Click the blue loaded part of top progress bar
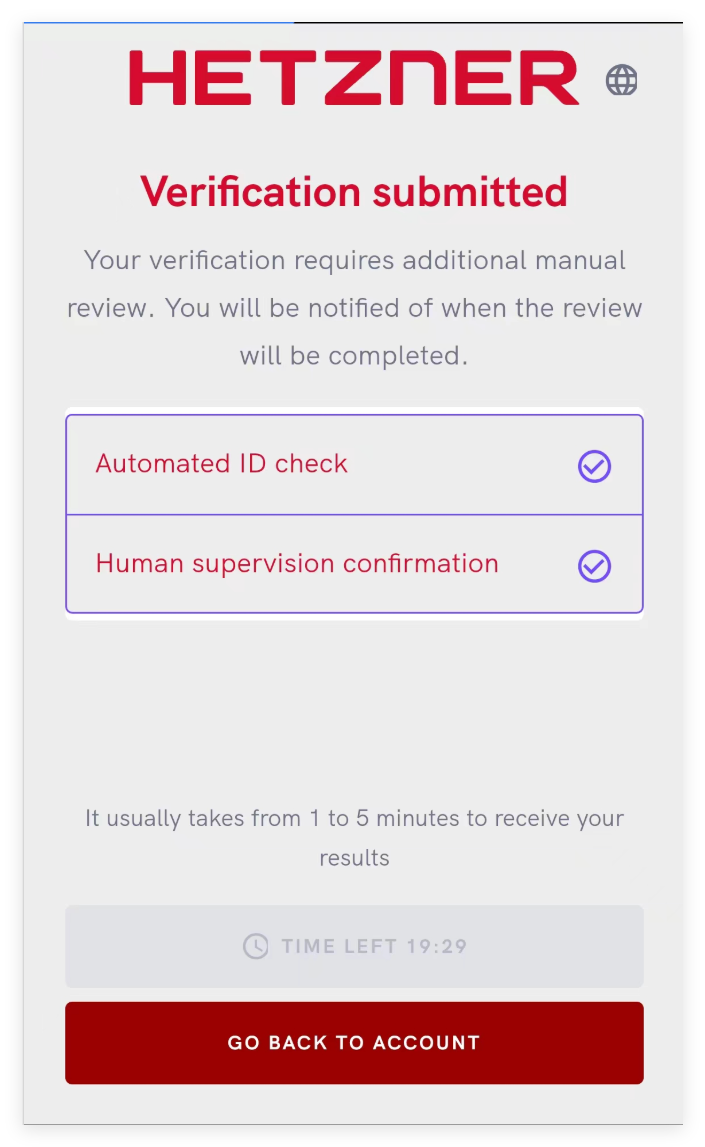Image resolution: width=705 pixels, height=1147 pixels. 158,22
